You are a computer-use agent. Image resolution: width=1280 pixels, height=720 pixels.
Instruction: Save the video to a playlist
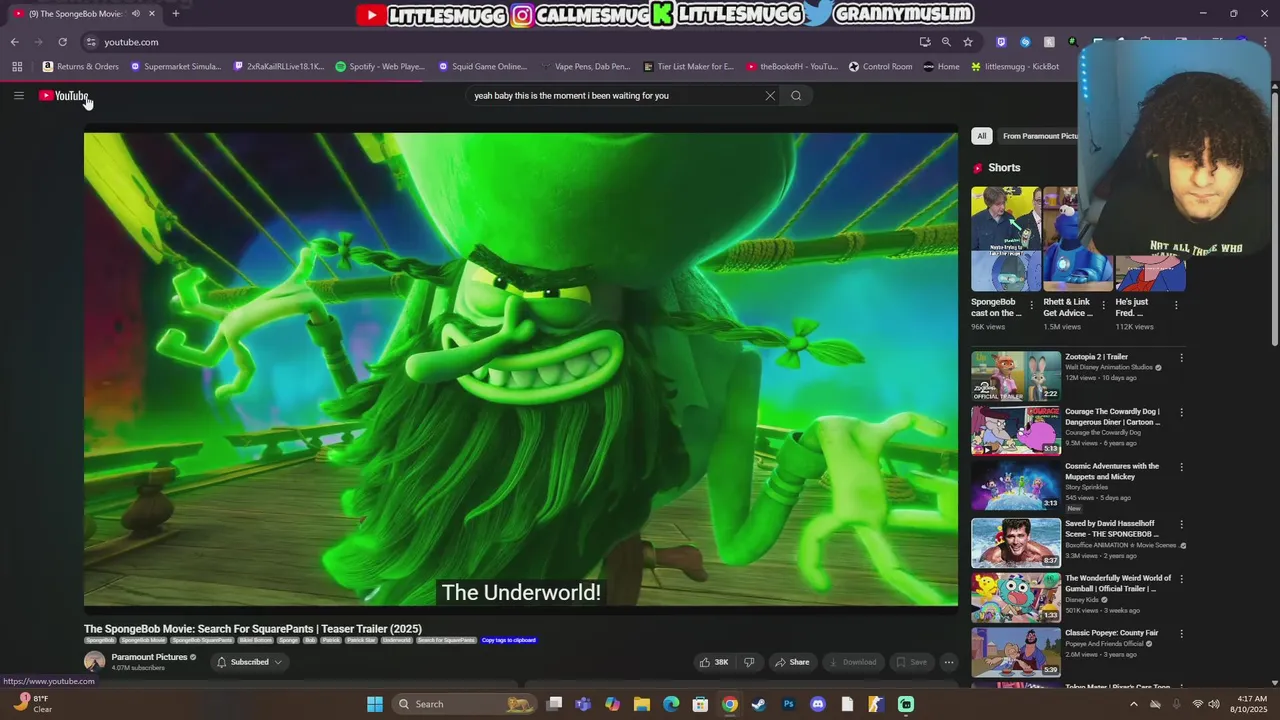[x=911, y=662]
